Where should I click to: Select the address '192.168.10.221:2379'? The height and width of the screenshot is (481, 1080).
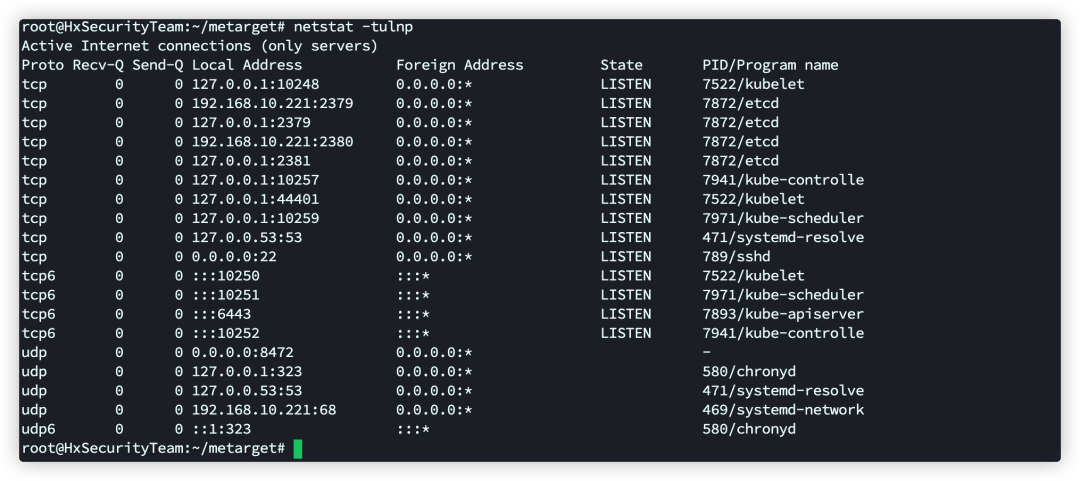tap(272, 103)
